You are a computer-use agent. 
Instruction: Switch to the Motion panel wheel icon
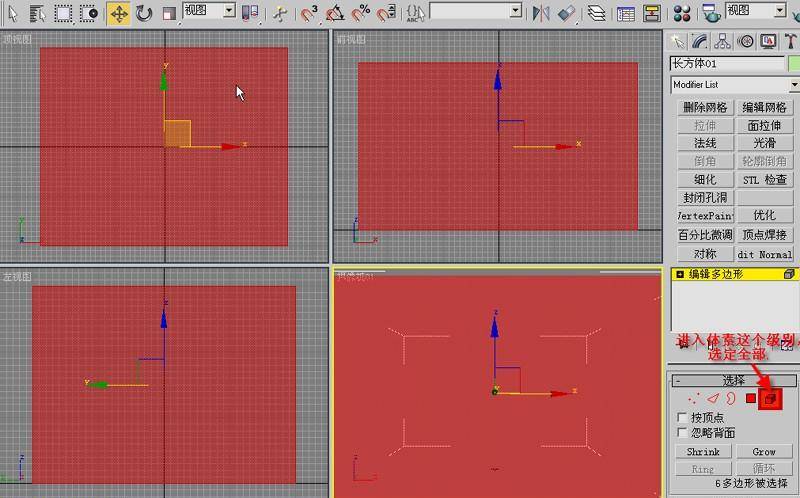(745, 42)
